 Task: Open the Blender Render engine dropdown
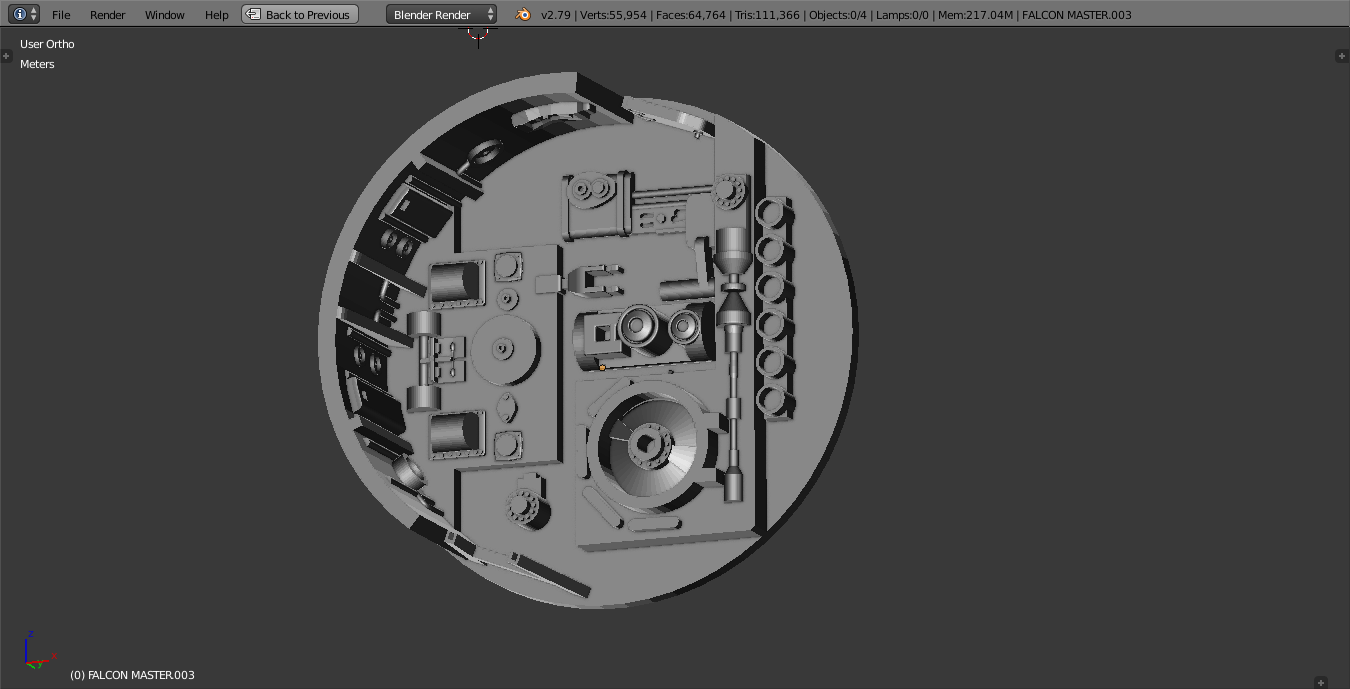pos(442,14)
